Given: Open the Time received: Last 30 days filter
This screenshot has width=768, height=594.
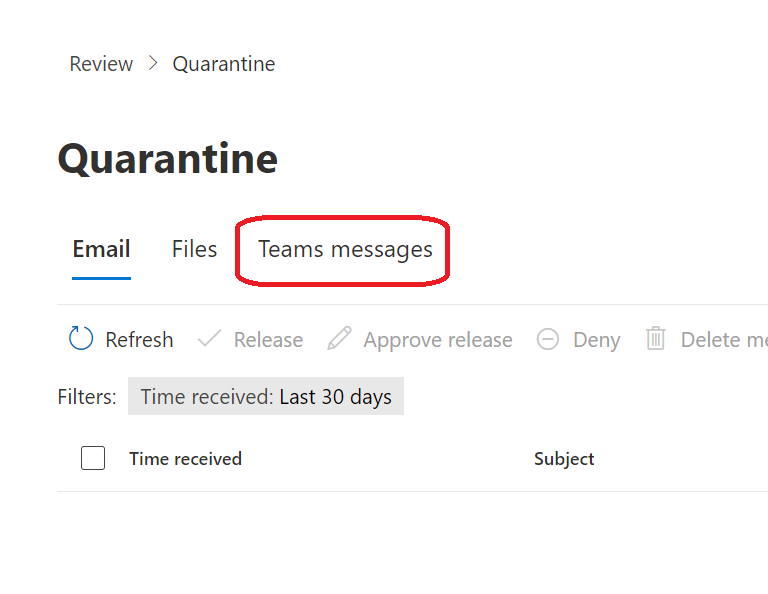Looking at the screenshot, I should click(x=266, y=397).
